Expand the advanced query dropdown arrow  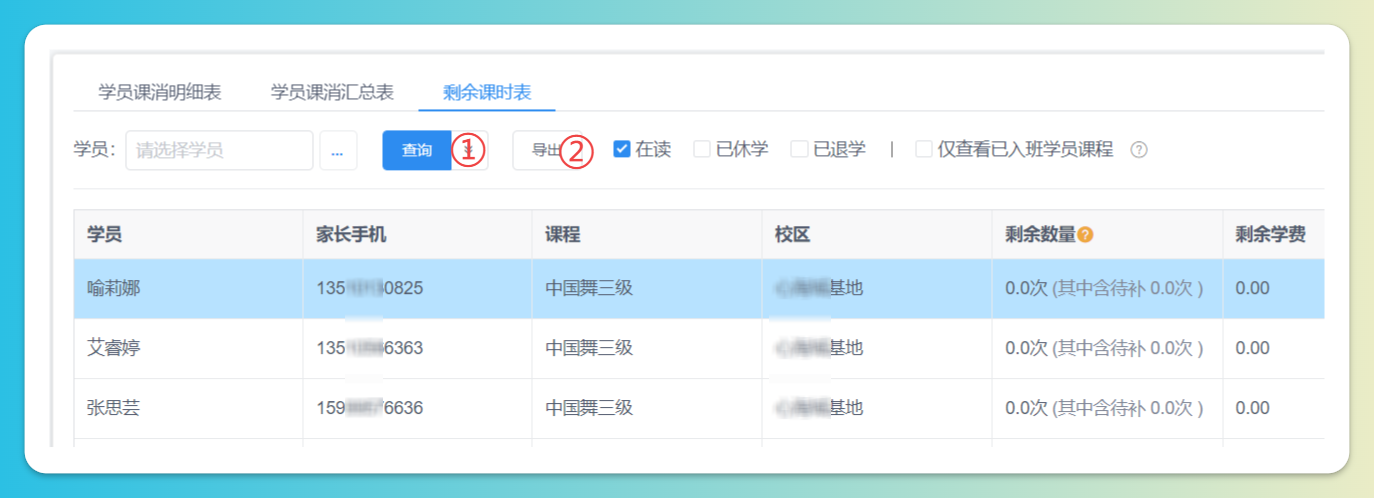470,150
